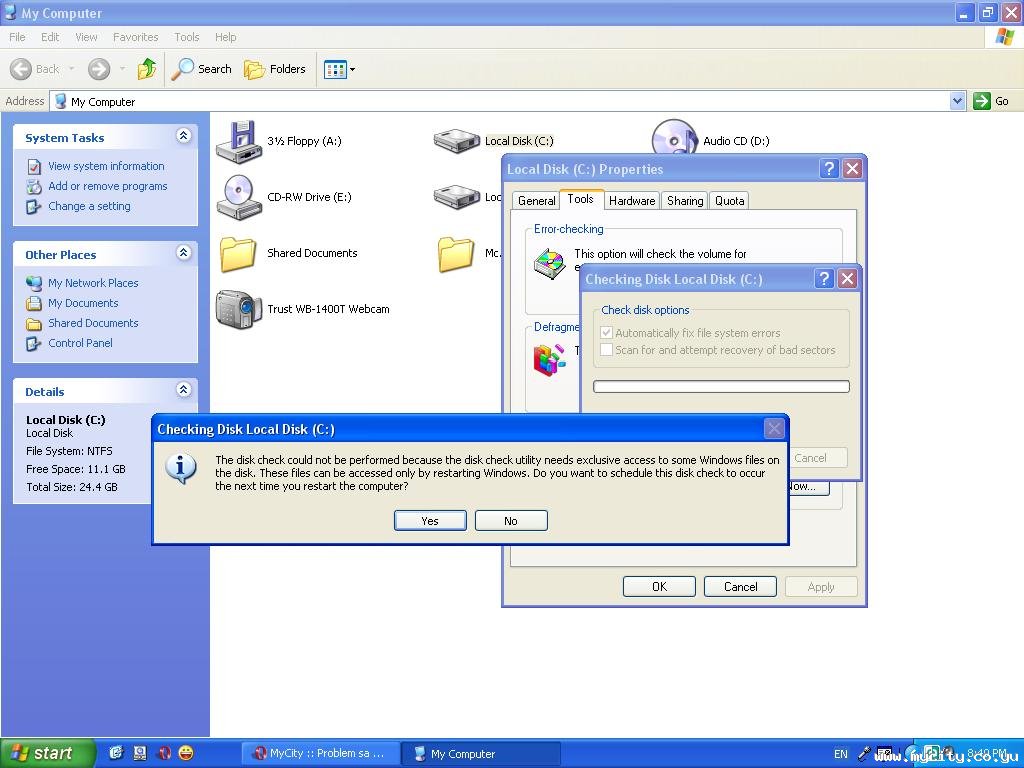Click the help button in Checking Disk dialog
The width and height of the screenshot is (1024, 768).
coord(824,279)
